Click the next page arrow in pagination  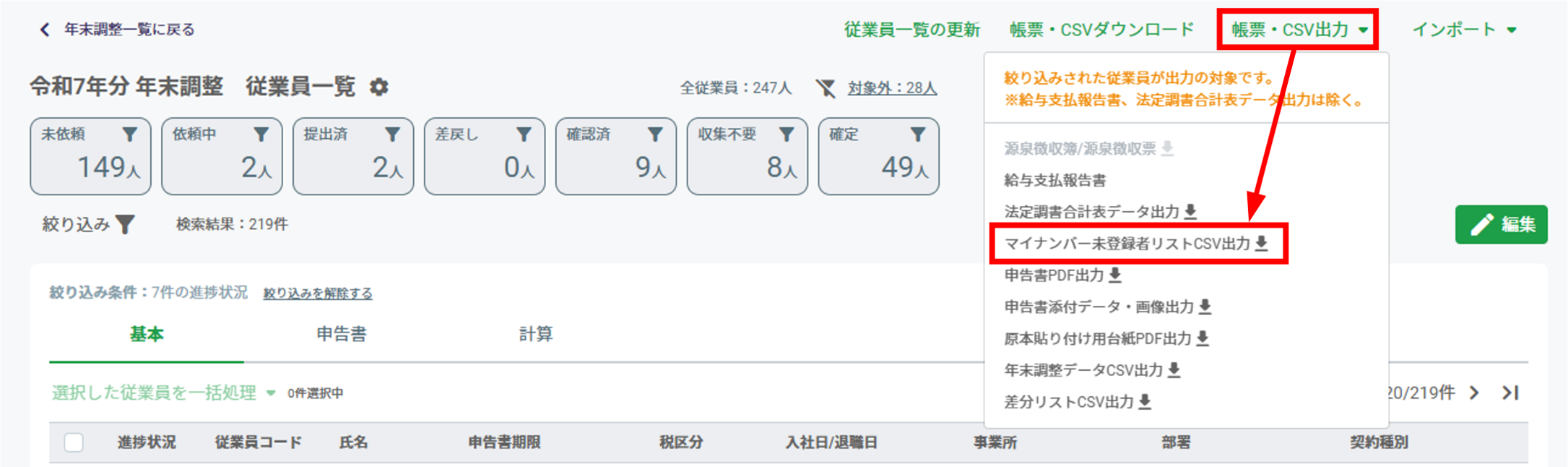(x=1474, y=393)
